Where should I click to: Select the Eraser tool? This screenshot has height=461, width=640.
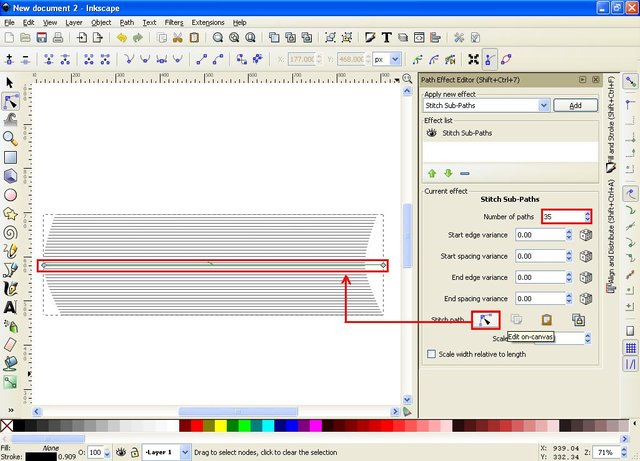click(10, 345)
